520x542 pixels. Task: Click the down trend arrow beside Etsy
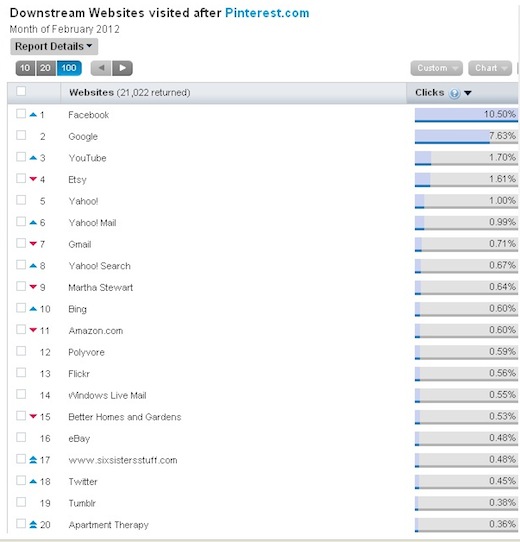click(33, 179)
